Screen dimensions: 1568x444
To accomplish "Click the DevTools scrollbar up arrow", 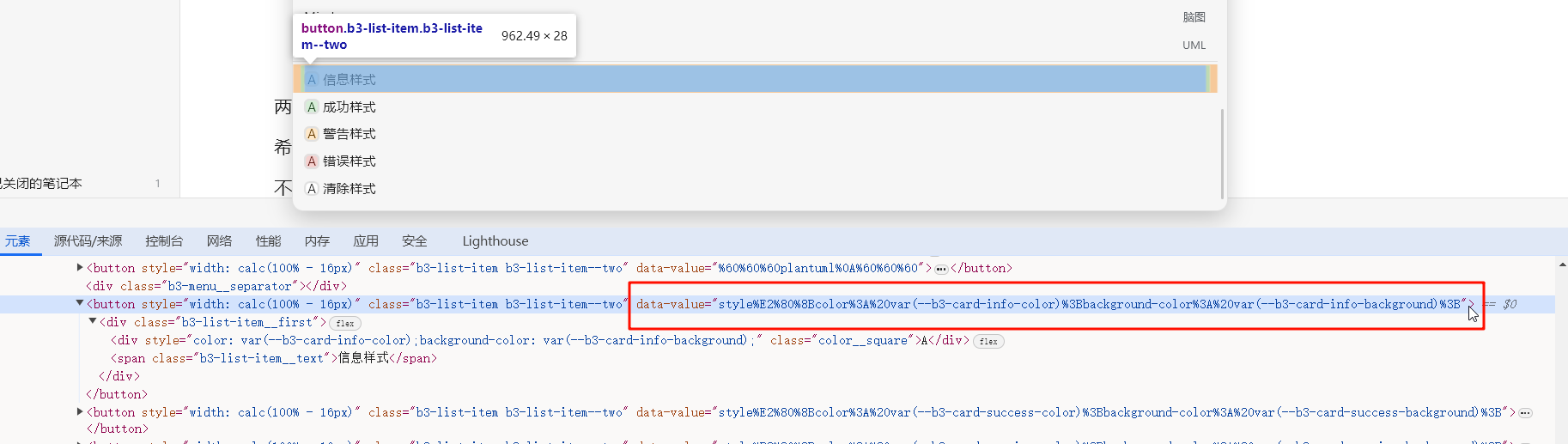I will [x=1561, y=265].
